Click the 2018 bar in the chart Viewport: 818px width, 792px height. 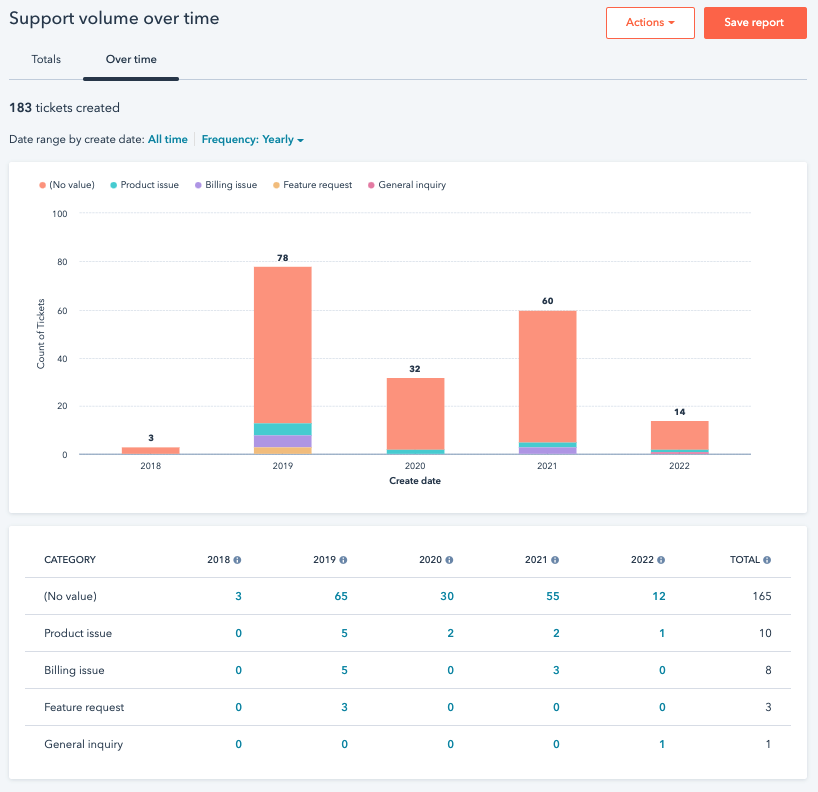coord(151,450)
